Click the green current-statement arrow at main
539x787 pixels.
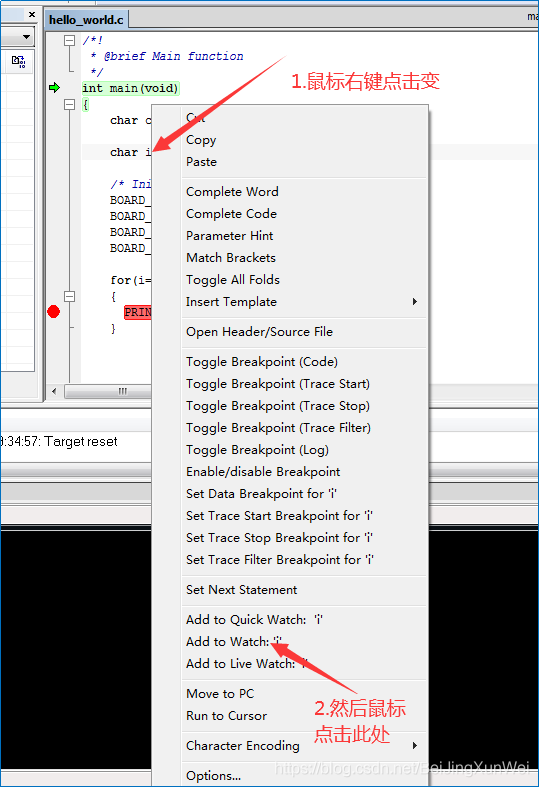pyautogui.click(x=54, y=88)
